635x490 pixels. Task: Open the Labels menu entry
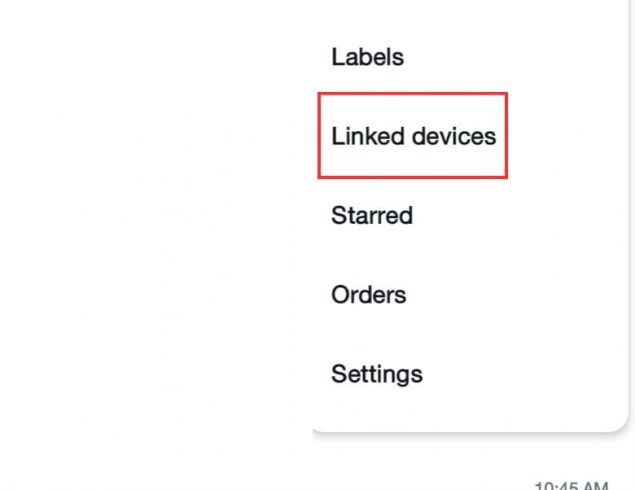click(367, 57)
